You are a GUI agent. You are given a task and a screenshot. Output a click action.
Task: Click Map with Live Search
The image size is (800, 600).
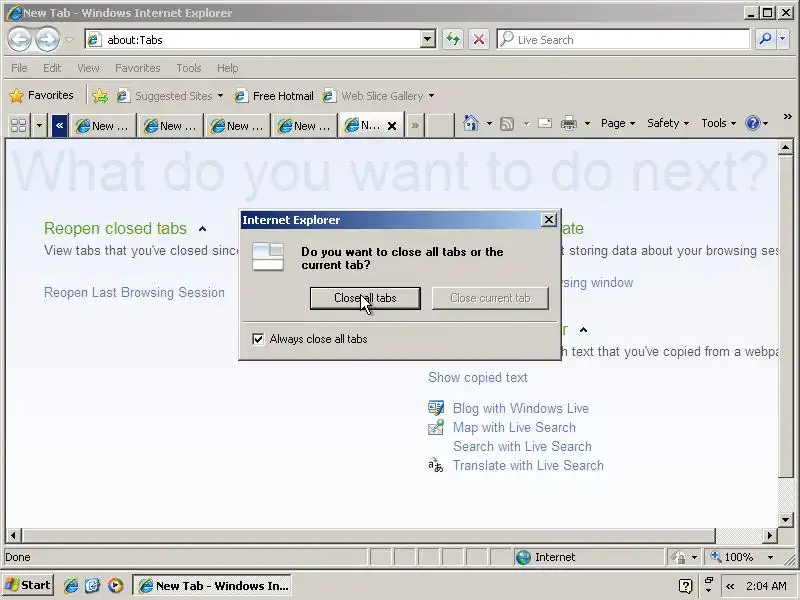pyautogui.click(x=514, y=427)
